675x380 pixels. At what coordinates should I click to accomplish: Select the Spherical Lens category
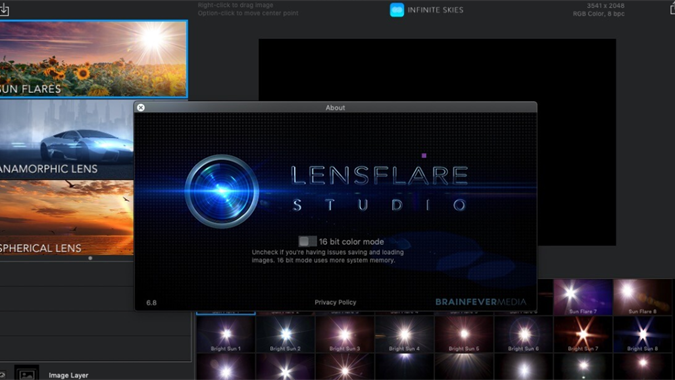(x=67, y=218)
